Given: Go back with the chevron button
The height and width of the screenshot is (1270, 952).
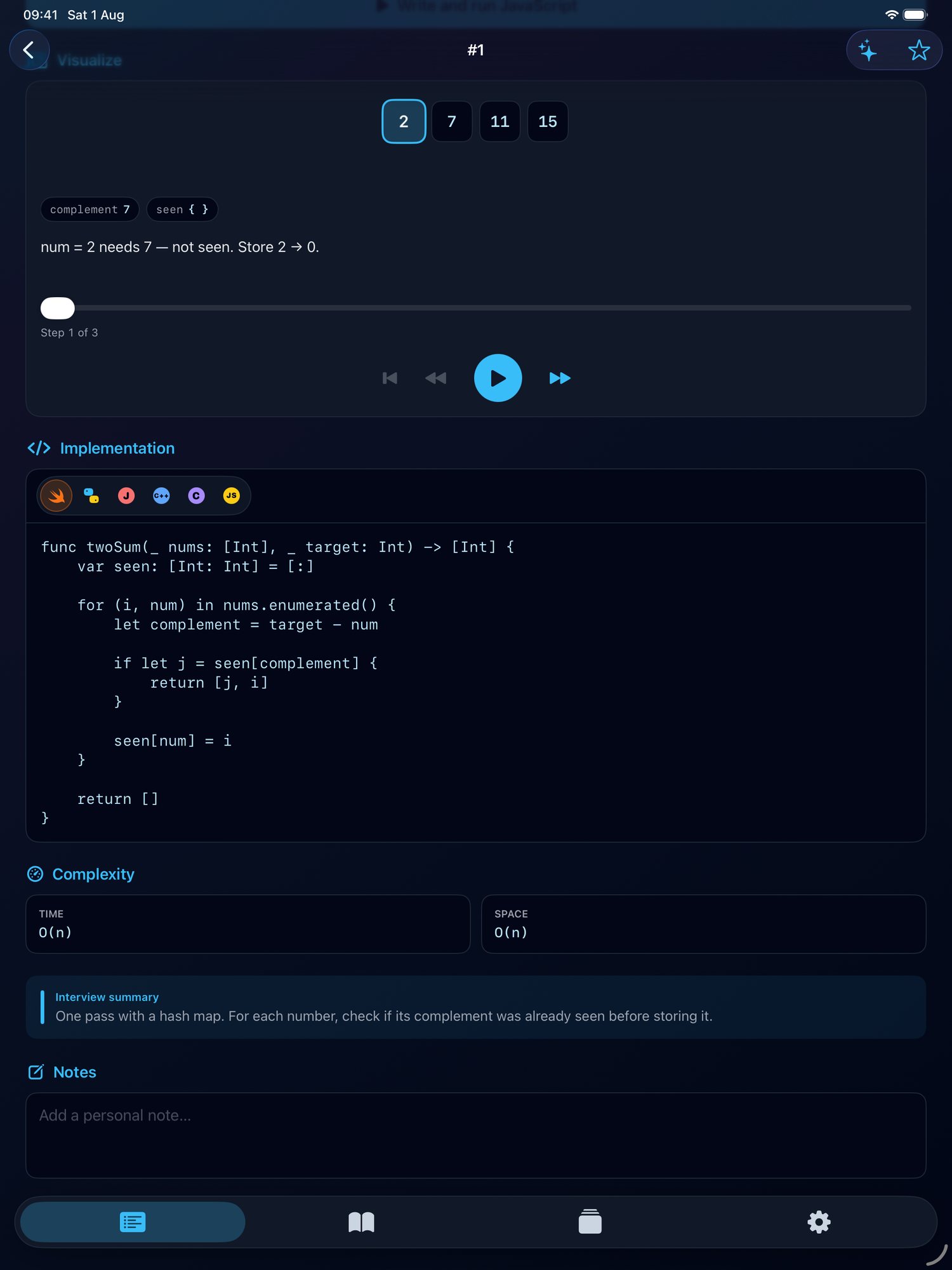Looking at the screenshot, I should [29, 50].
